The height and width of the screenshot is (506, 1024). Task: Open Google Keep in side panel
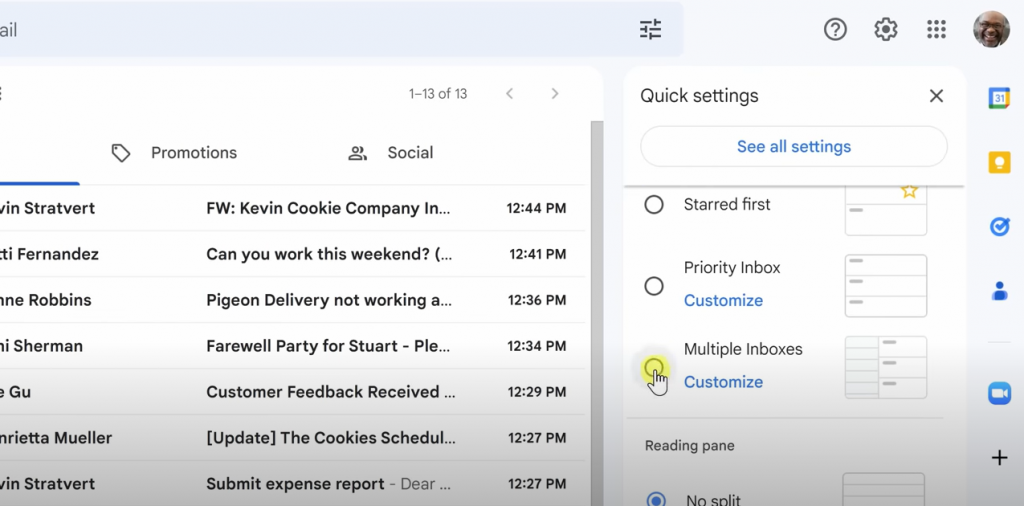pos(999,162)
